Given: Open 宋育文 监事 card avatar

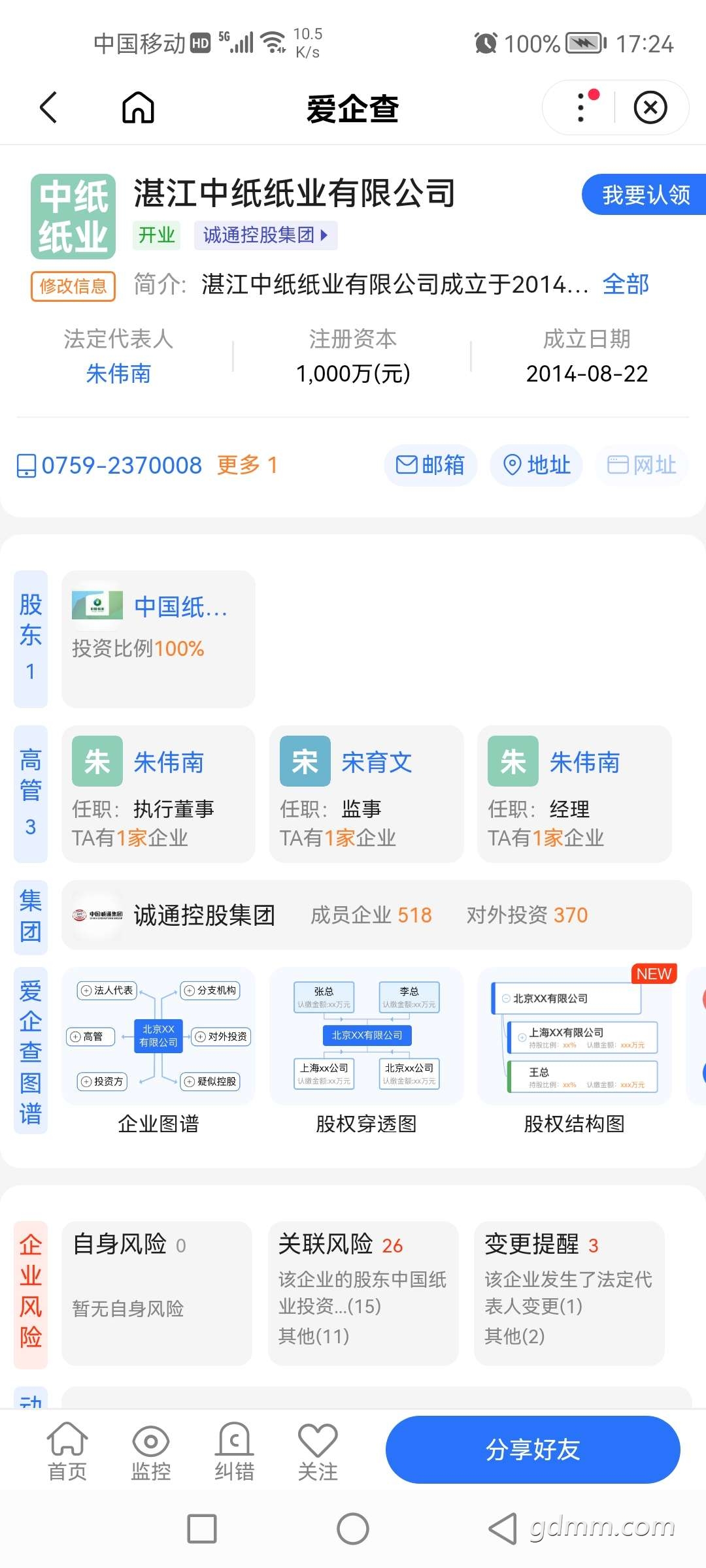Looking at the screenshot, I should [x=305, y=761].
